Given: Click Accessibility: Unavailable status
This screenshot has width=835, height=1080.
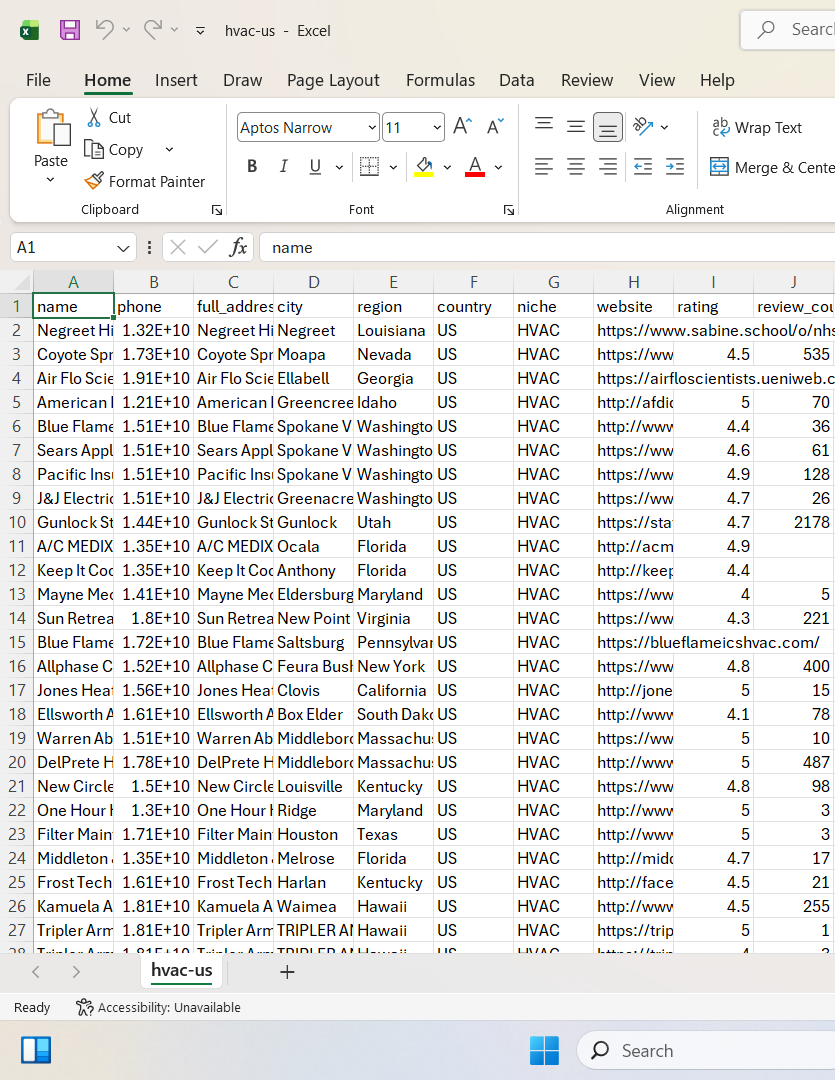Looking at the screenshot, I should click(158, 1008).
